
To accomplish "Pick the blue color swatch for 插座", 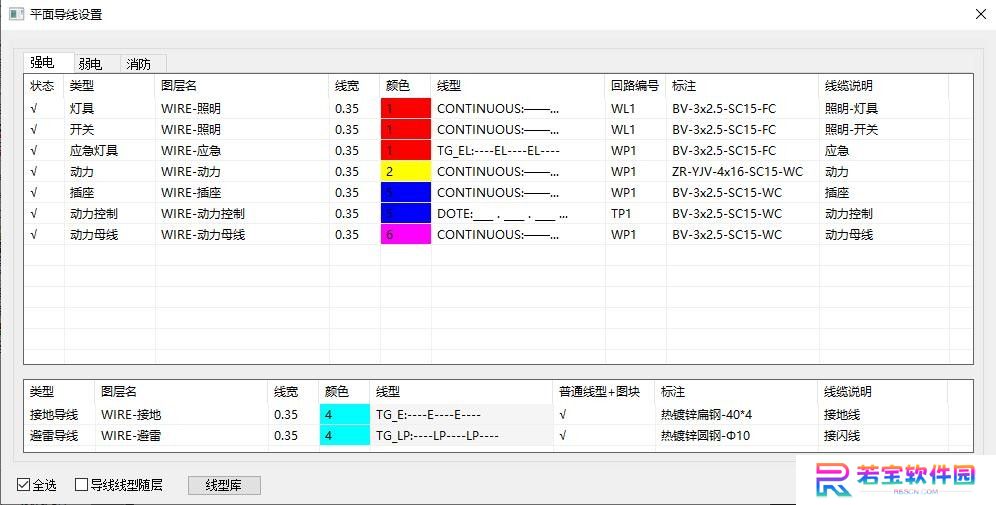I will click(405, 192).
